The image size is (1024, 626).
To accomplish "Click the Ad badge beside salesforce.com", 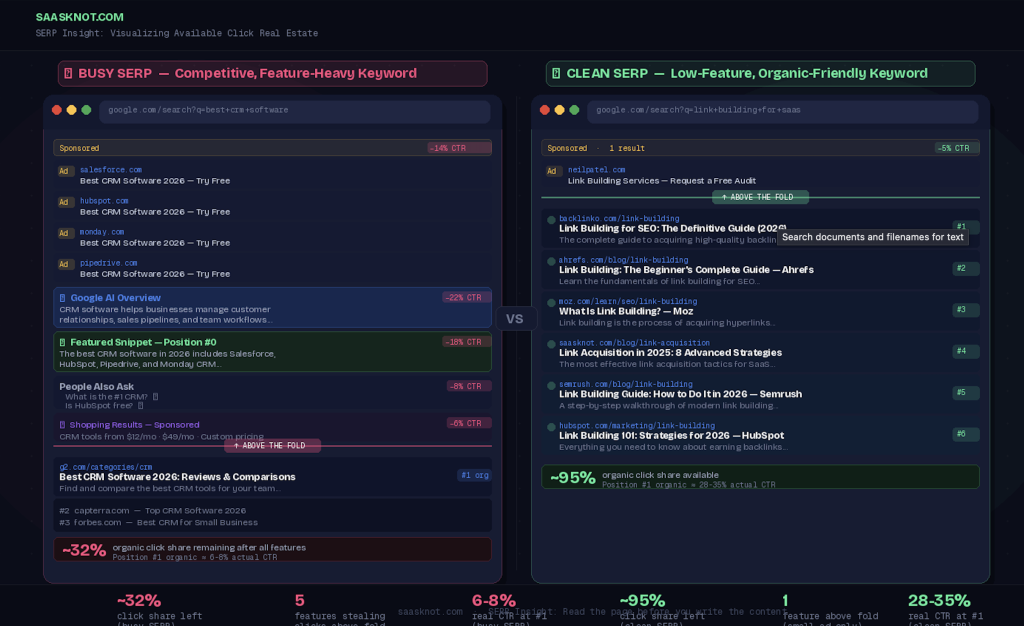I will click(x=66, y=171).
